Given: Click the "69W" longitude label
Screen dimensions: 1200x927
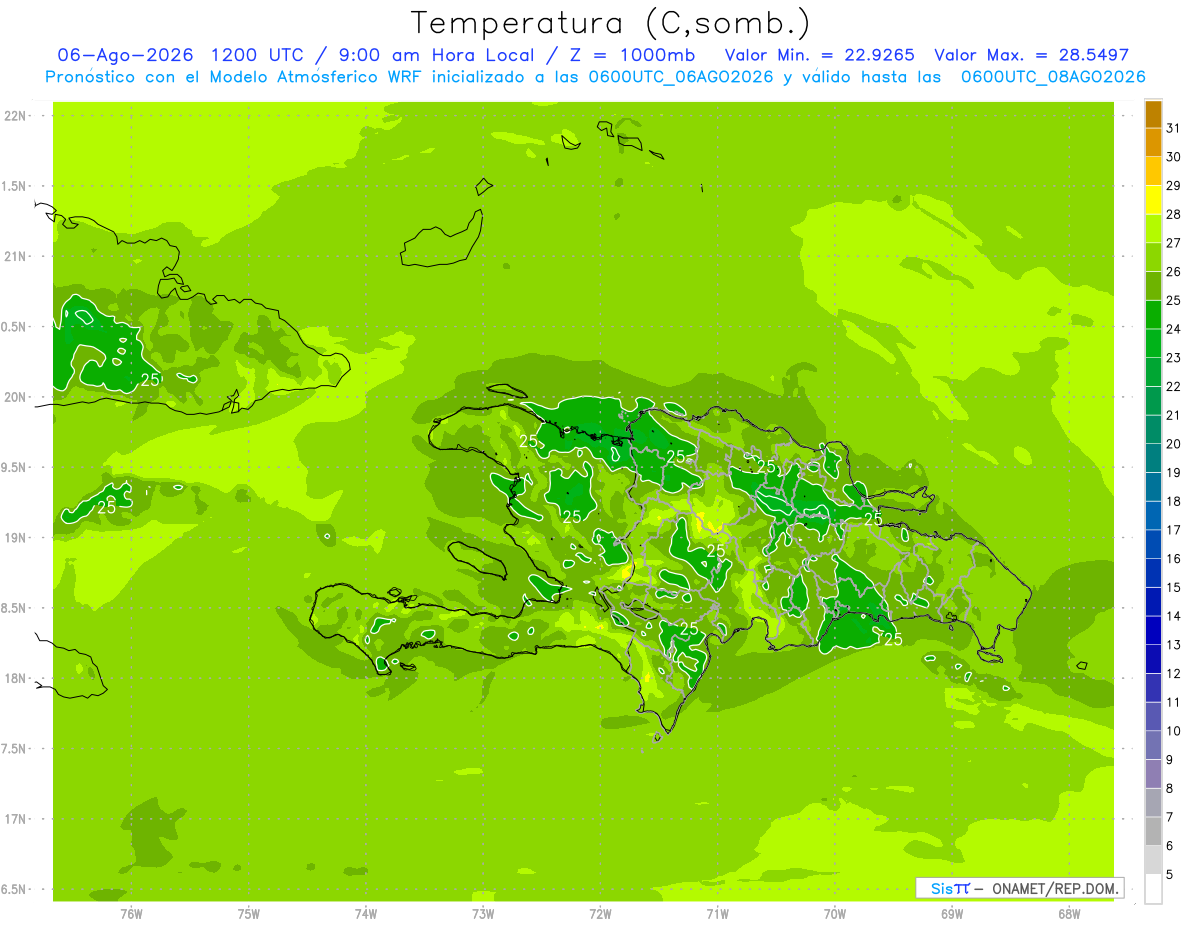Looking at the screenshot, I should coord(952,914).
